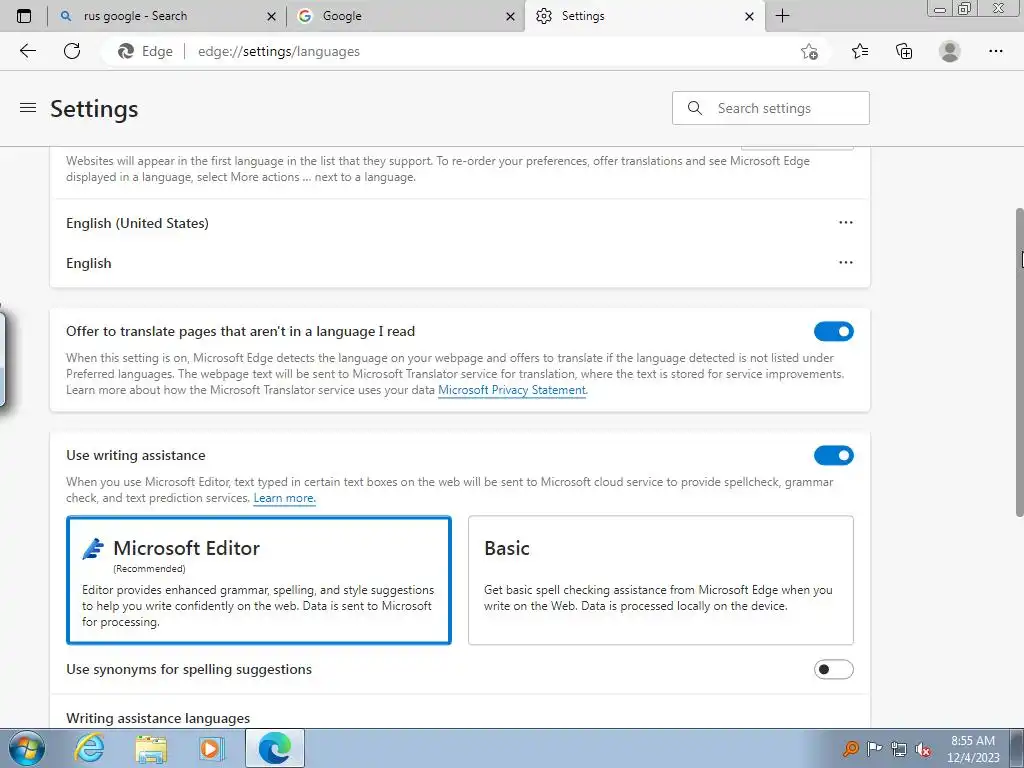Open Windows Media Player taskbar icon
The width and height of the screenshot is (1024, 768).
[x=212, y=748]
